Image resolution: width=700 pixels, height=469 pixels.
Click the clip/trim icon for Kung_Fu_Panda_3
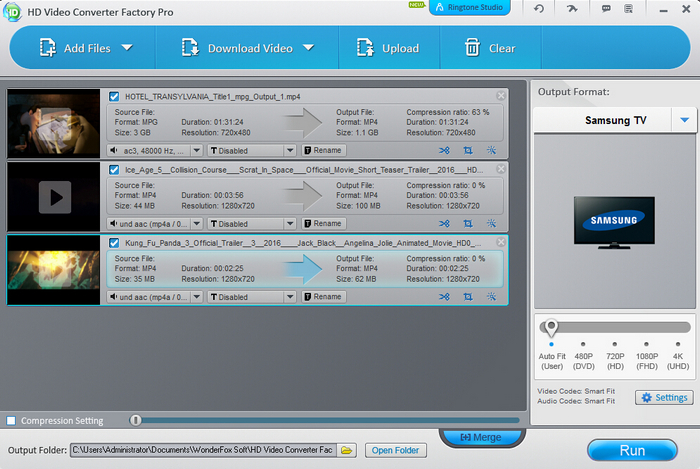click(444, 297)
